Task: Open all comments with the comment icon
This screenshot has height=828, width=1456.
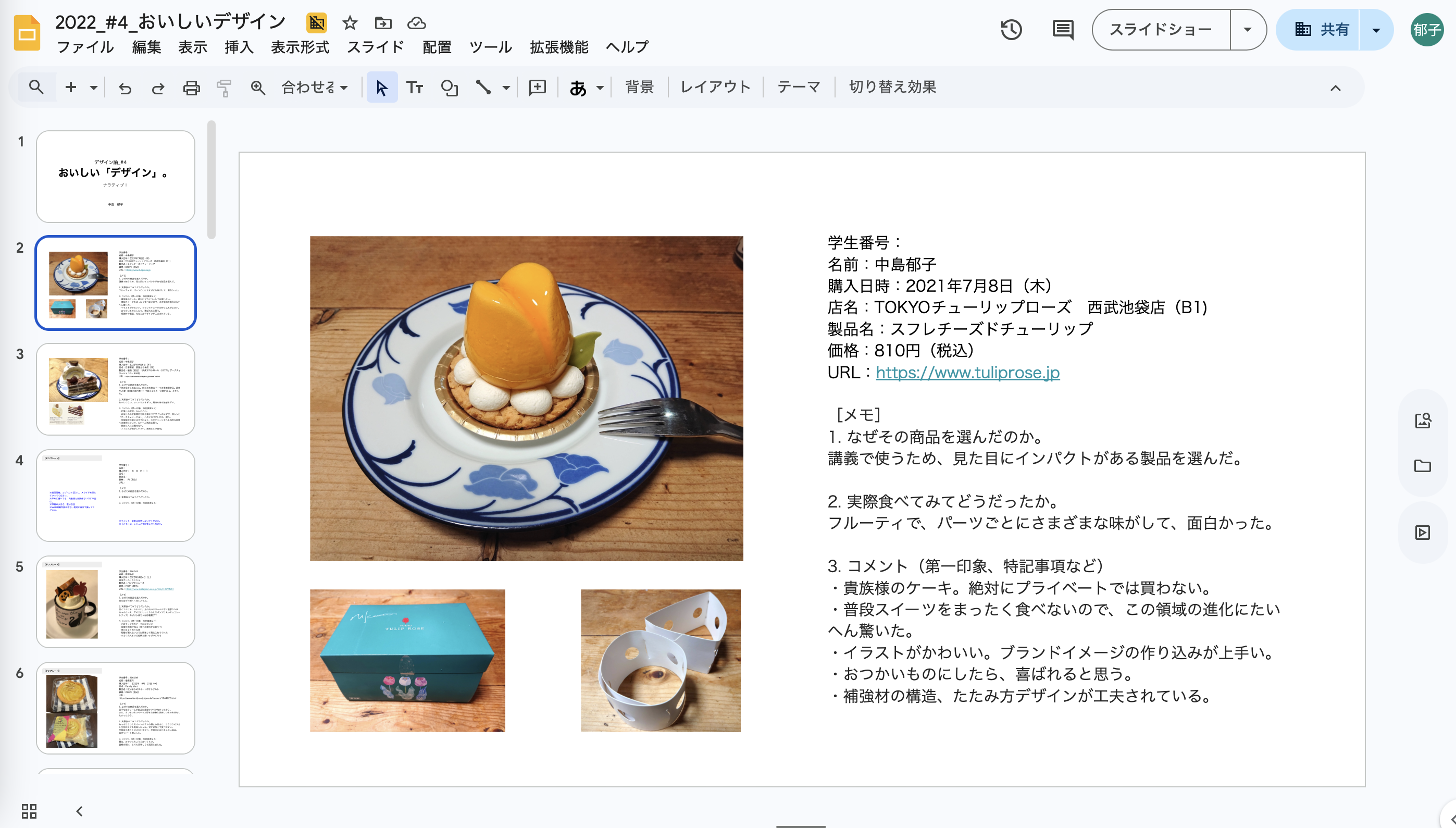Action: [1063, 30]
